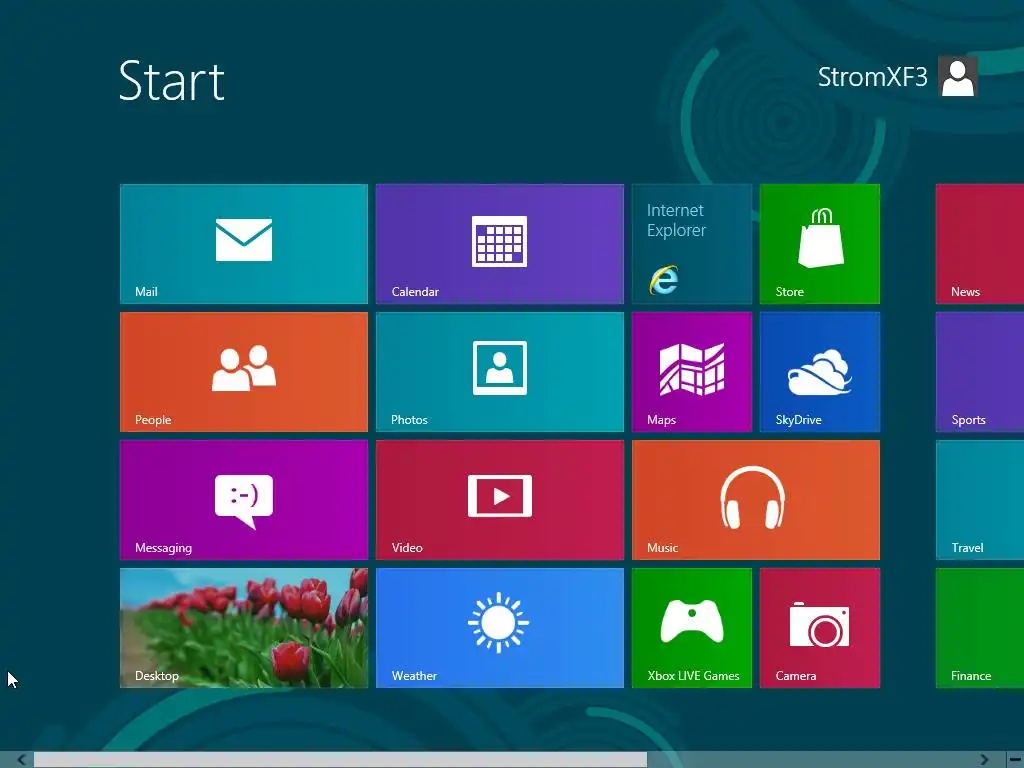
Task: Open the Camera tile
Action: click(820, 628)
